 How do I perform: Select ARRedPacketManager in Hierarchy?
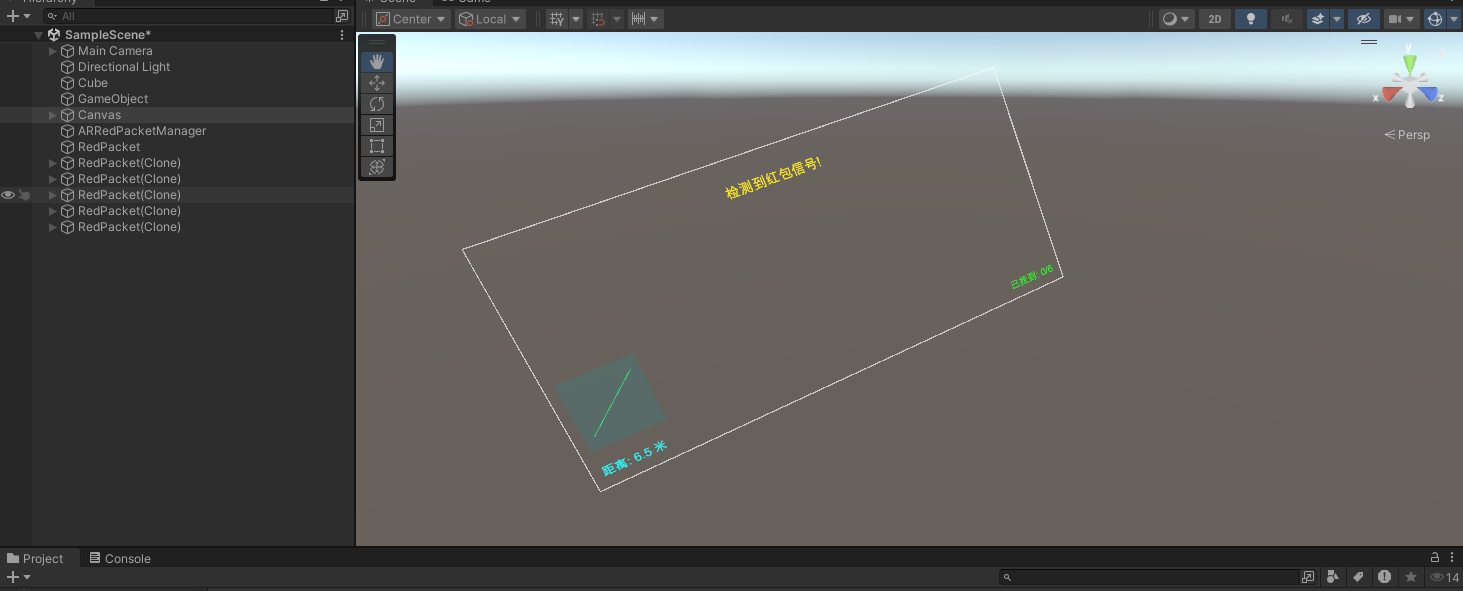click(142, 131)
